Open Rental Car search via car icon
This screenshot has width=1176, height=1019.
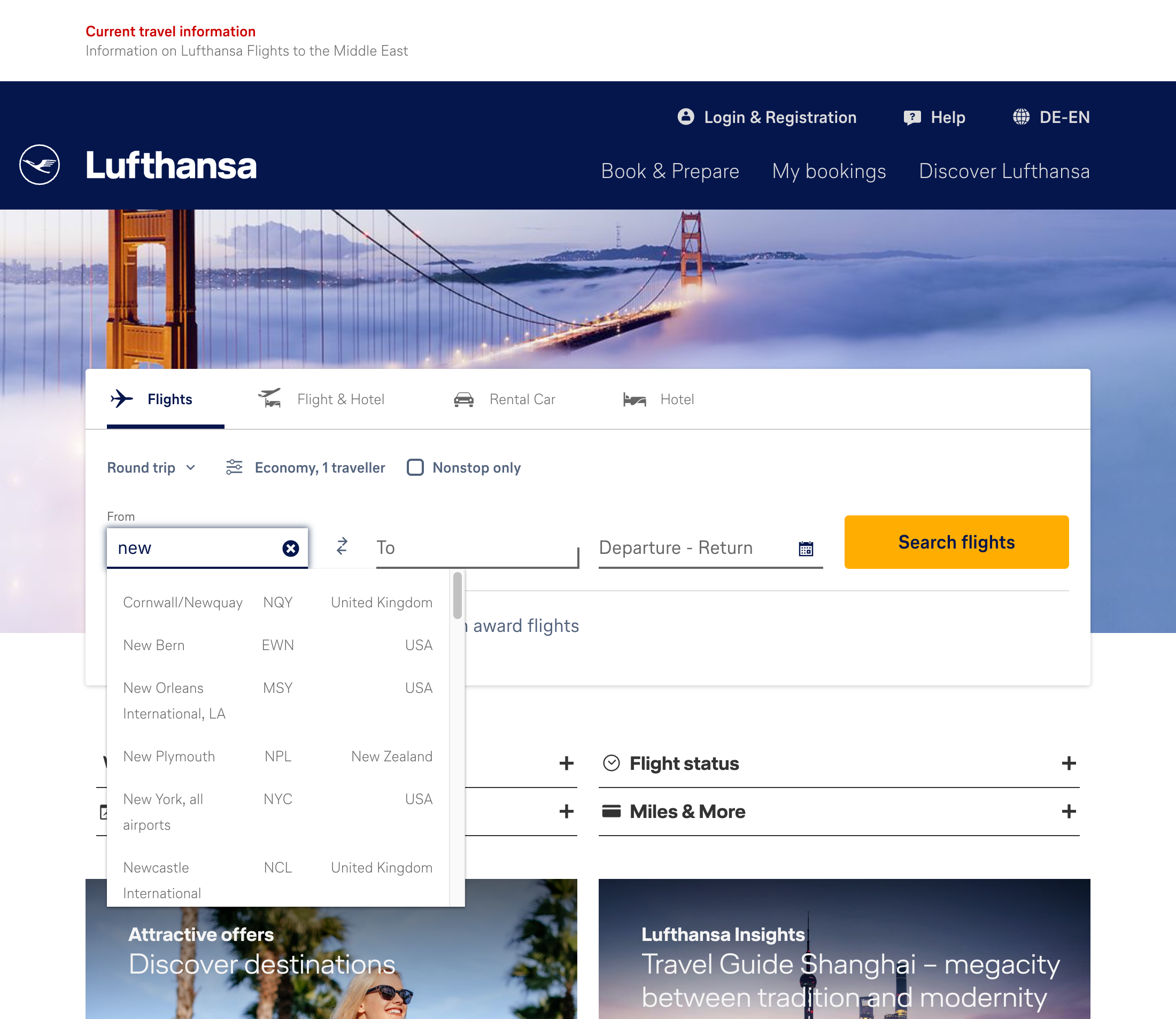(x=464, y=399)
